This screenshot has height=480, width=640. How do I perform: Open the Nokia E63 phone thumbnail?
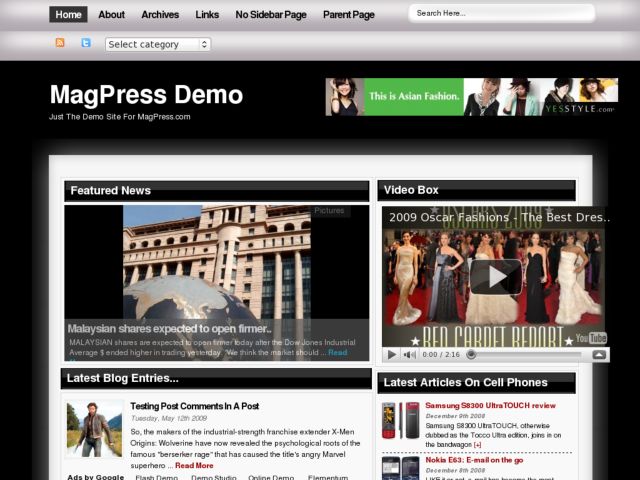400,468
